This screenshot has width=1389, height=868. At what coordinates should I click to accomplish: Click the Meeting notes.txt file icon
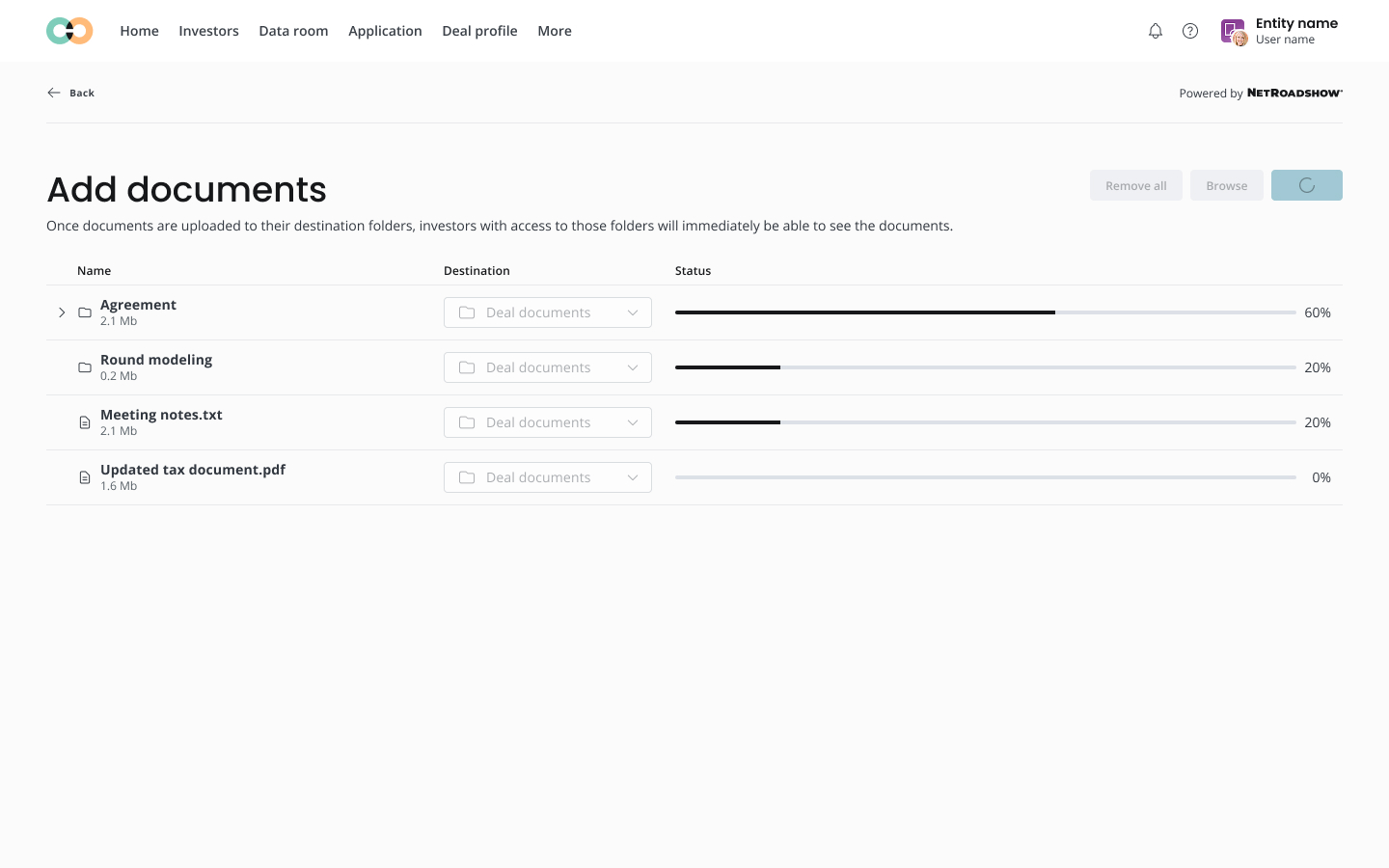(x=85, y=422)
